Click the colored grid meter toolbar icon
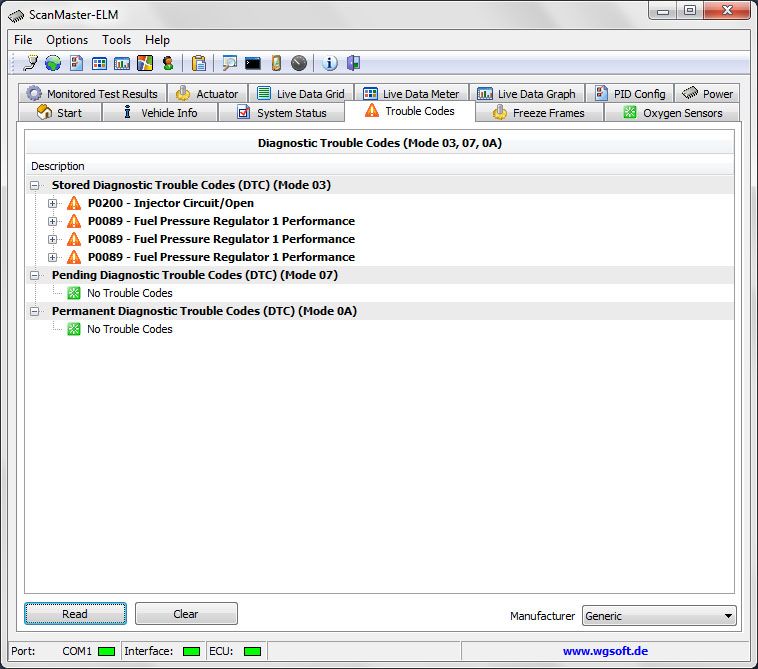 click(99, 63)
